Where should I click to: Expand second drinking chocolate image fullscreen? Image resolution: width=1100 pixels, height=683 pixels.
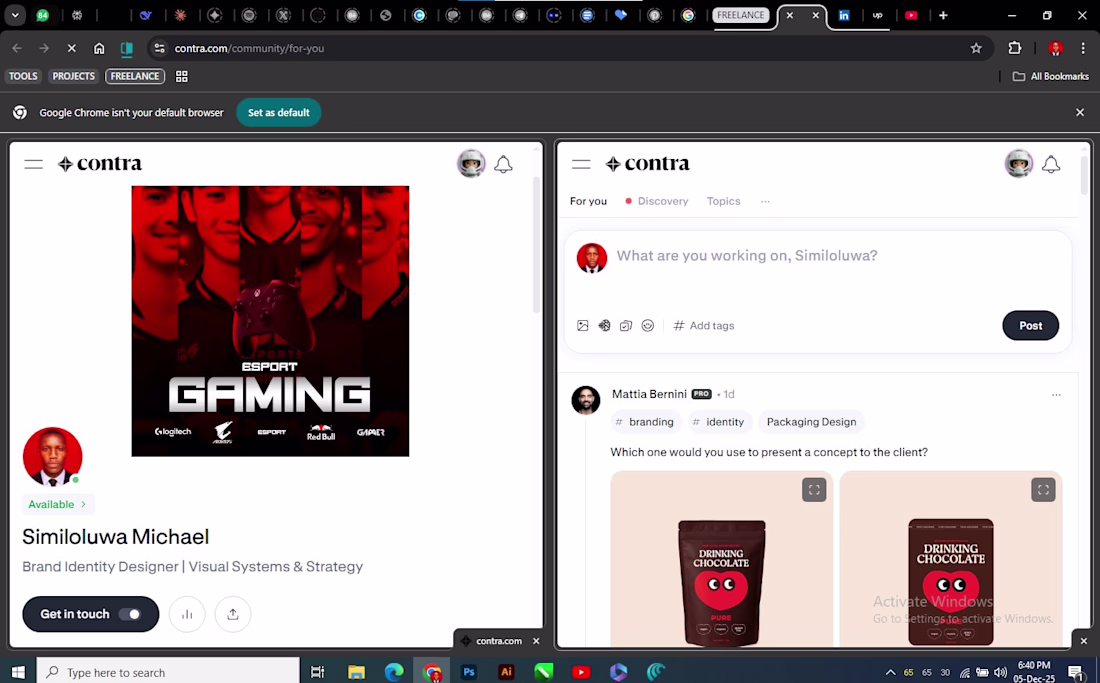point(1043,490)
